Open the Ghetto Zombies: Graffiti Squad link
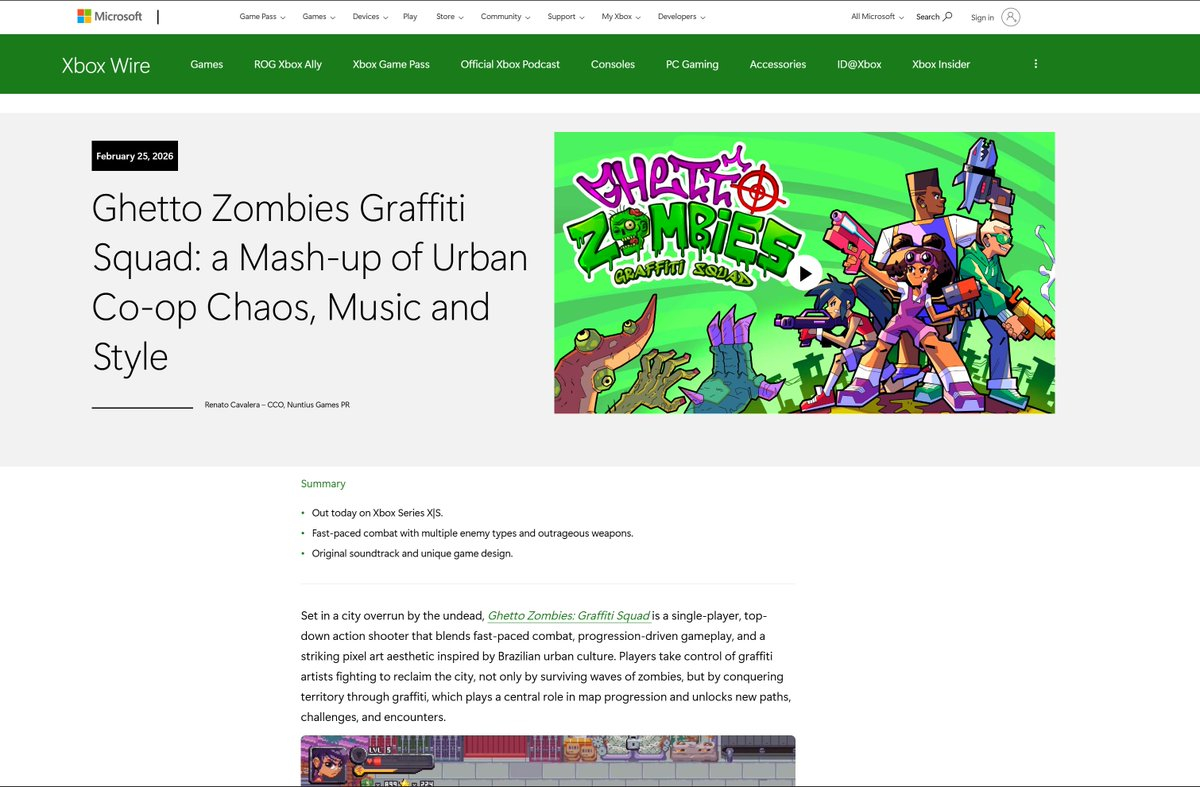 click(568, 616)
